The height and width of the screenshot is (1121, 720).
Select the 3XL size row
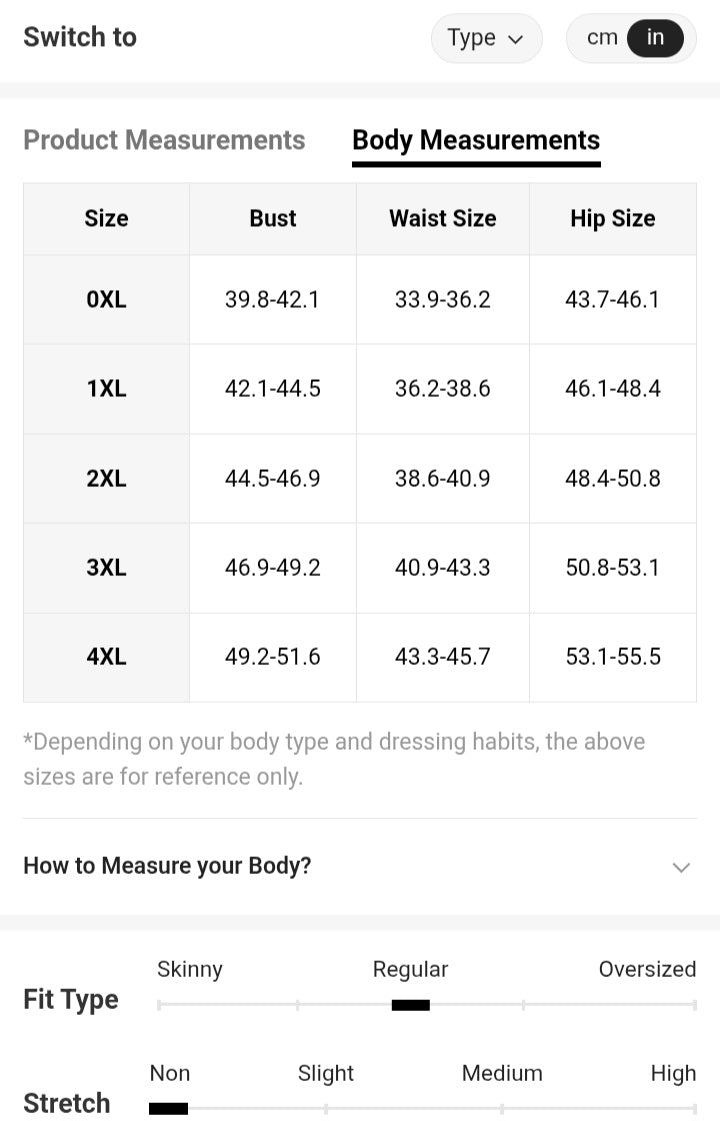[106, 567]
